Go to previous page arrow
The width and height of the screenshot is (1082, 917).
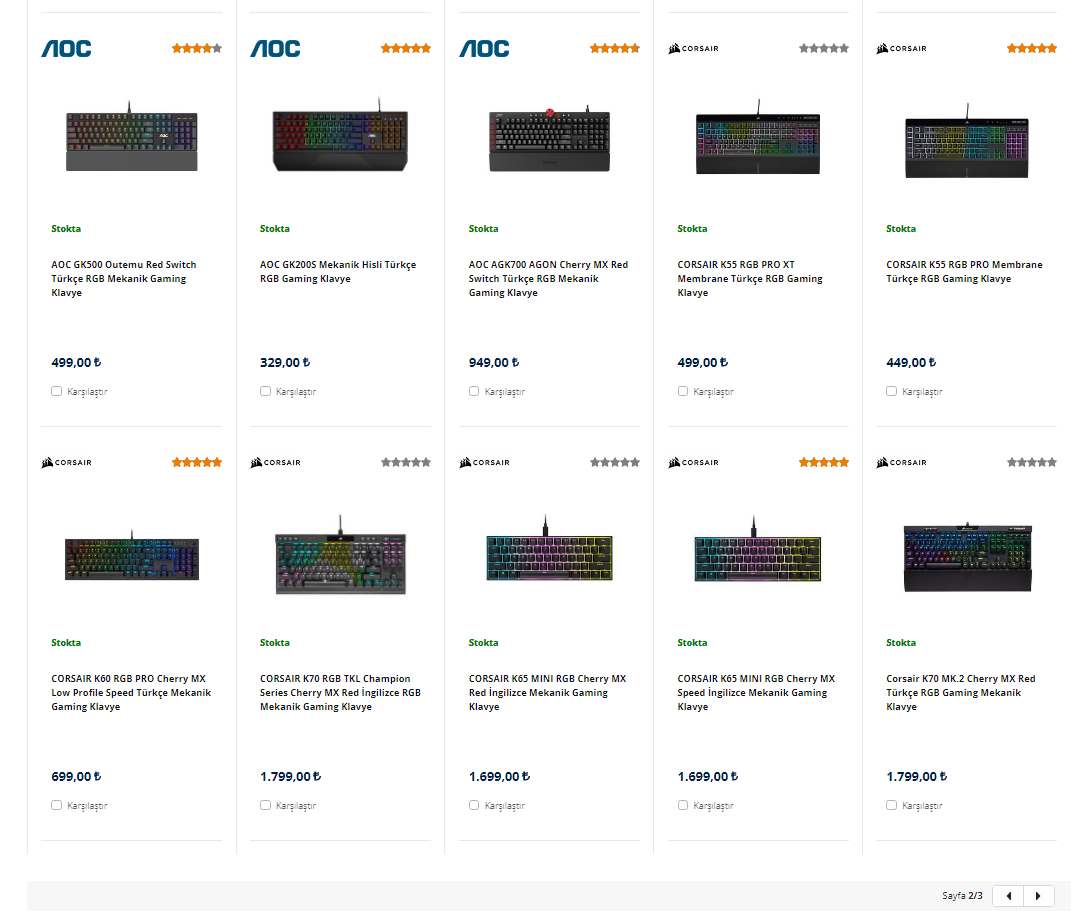[x=1008, y=896]
